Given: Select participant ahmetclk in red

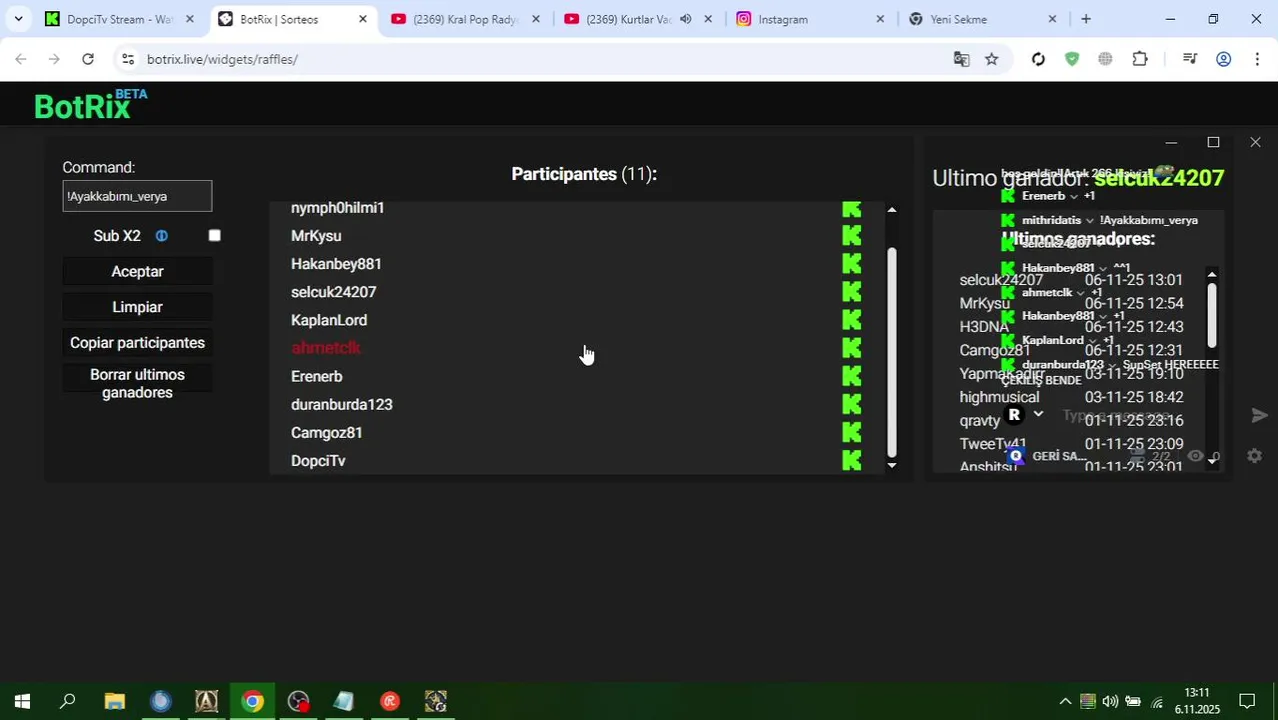Looking at the screenshot, I should tap(326, 348).
